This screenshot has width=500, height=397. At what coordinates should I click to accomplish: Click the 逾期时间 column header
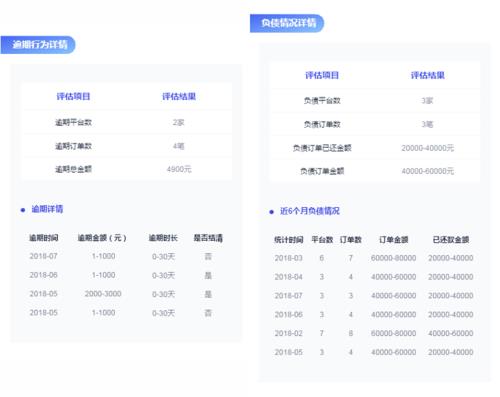point(44,238)
